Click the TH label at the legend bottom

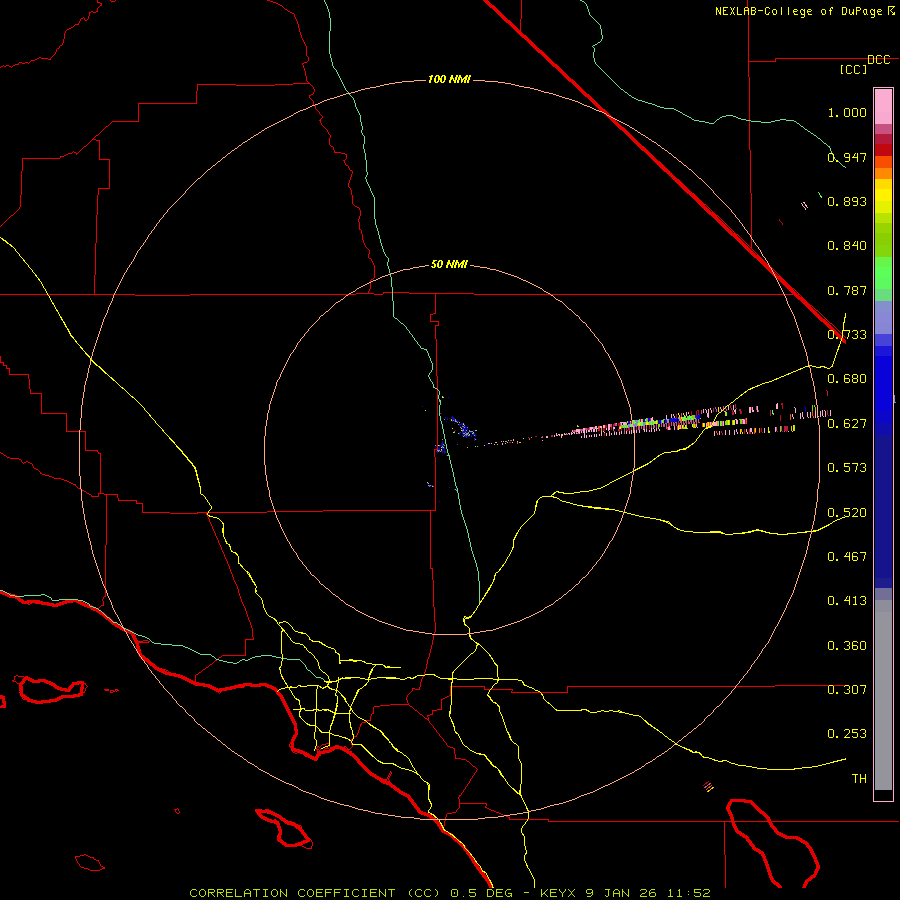click(859, 779)
